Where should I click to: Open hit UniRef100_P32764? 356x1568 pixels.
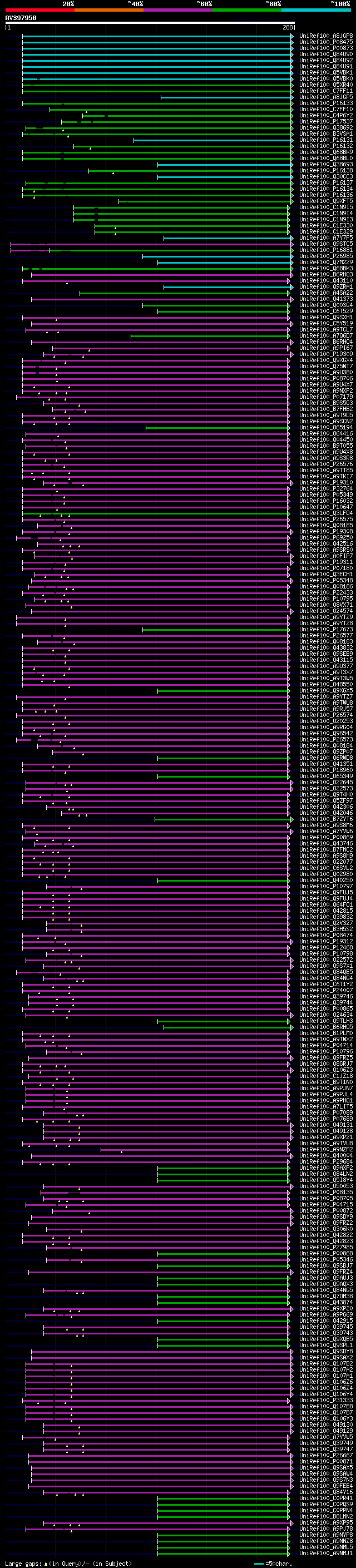(x=326, y=489)
